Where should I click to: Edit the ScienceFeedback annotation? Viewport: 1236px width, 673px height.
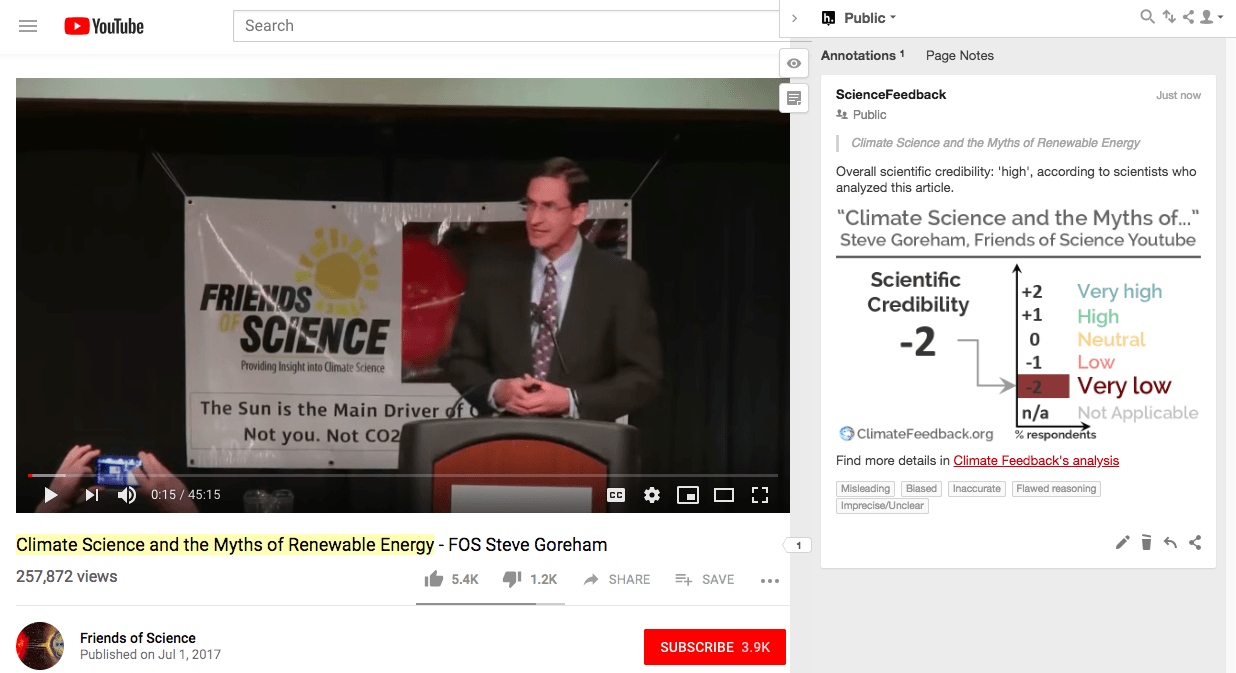coord(1122,543)
